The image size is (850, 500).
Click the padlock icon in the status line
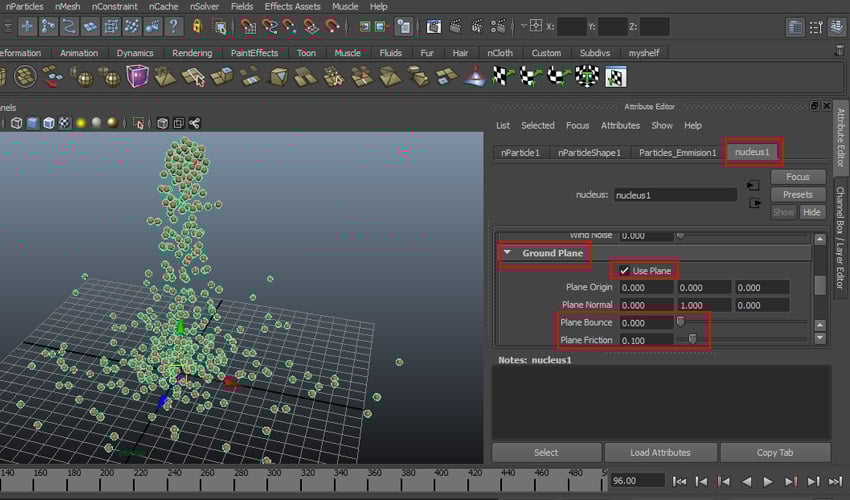(196, 27)
